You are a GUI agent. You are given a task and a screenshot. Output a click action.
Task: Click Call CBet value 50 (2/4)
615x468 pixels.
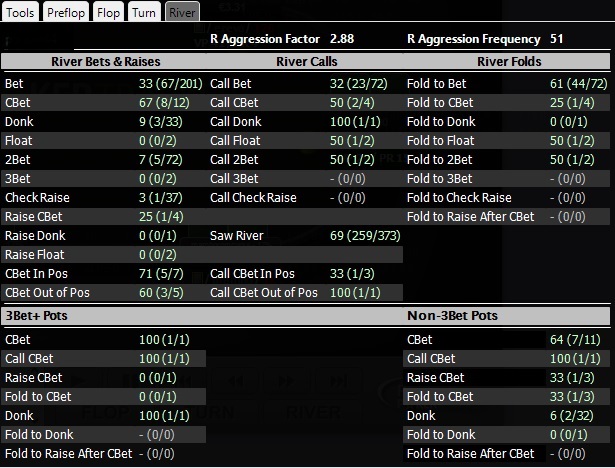[x=352, y=103]
